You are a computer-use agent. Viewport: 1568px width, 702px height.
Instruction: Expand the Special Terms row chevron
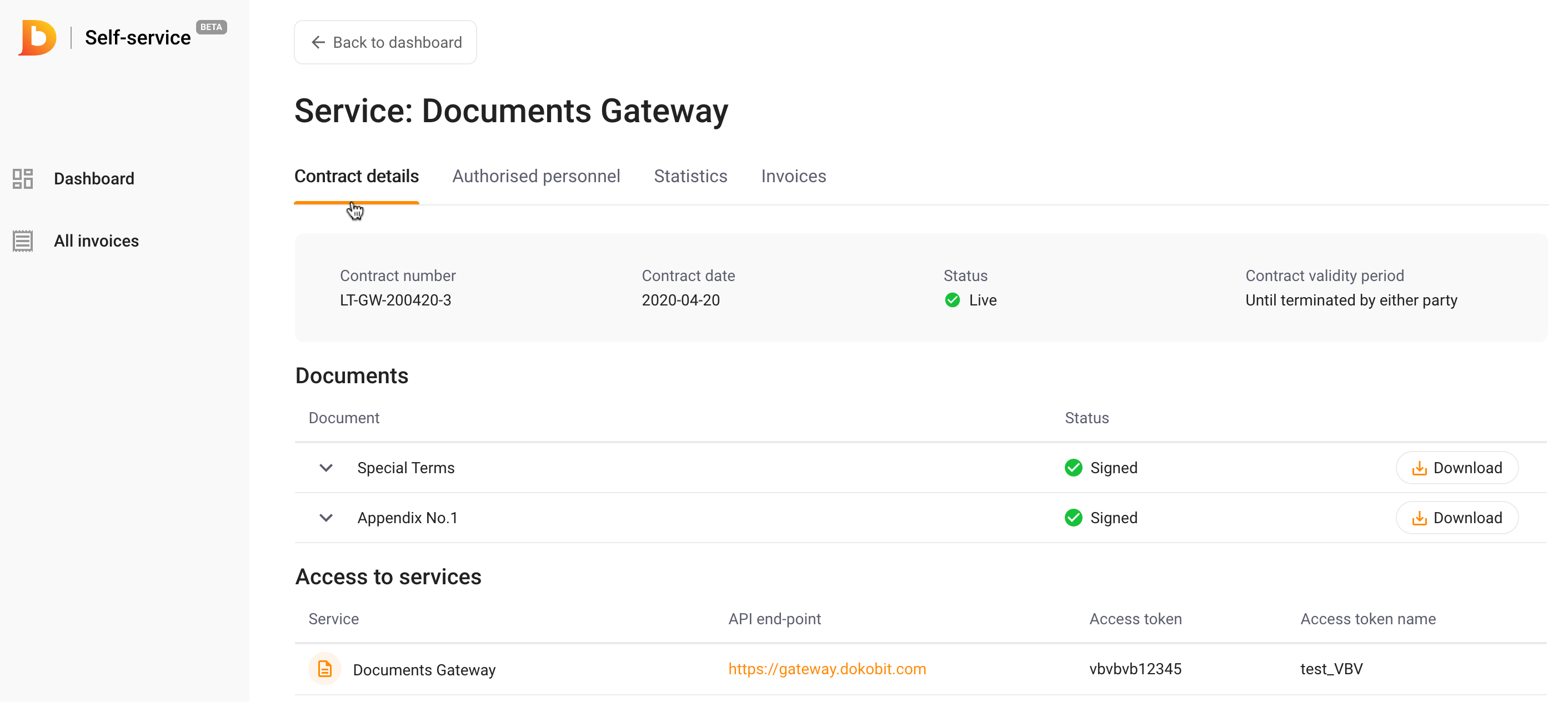[325, 468]
